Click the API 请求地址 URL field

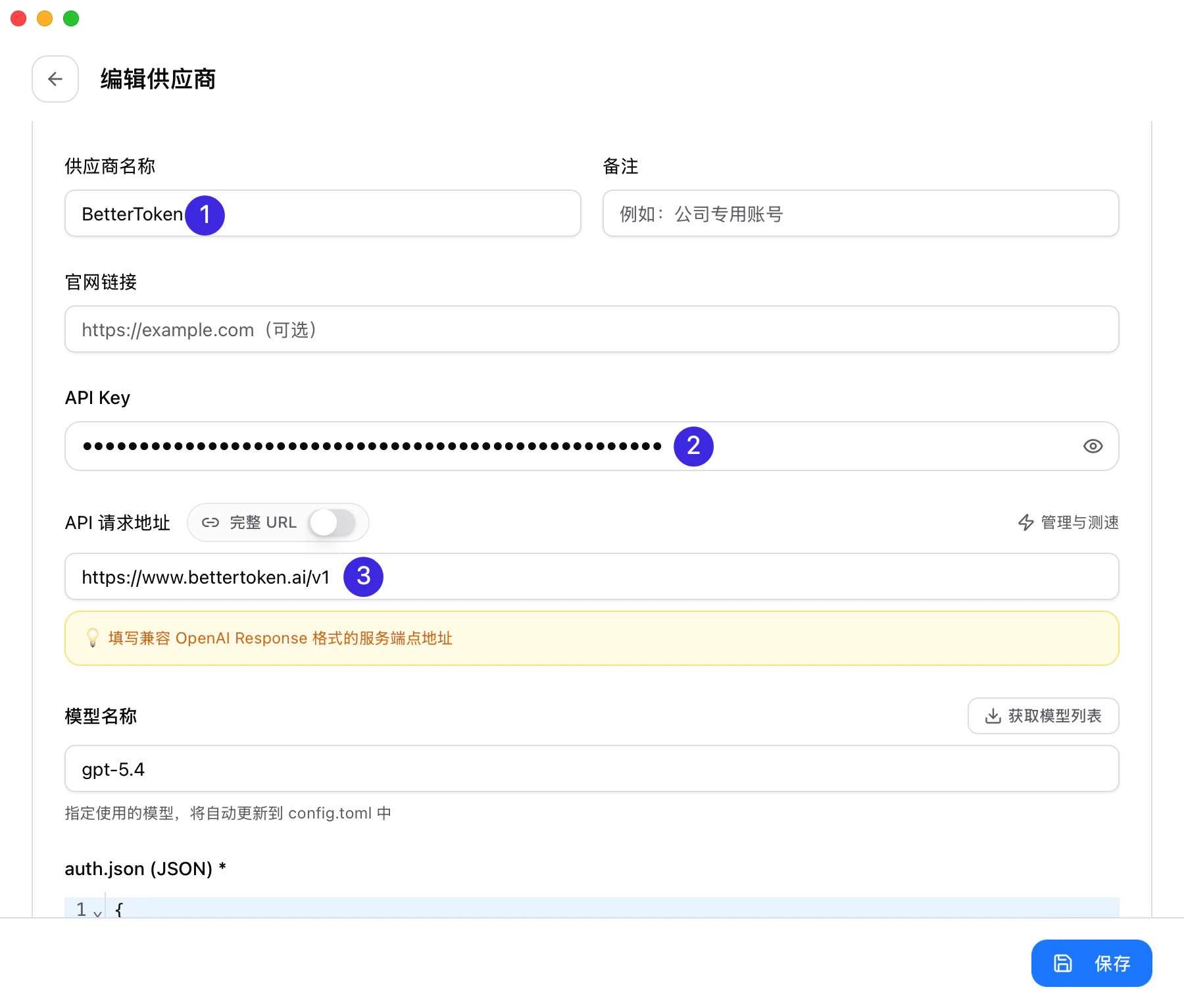pyautogui.click(x=592, y=576)
